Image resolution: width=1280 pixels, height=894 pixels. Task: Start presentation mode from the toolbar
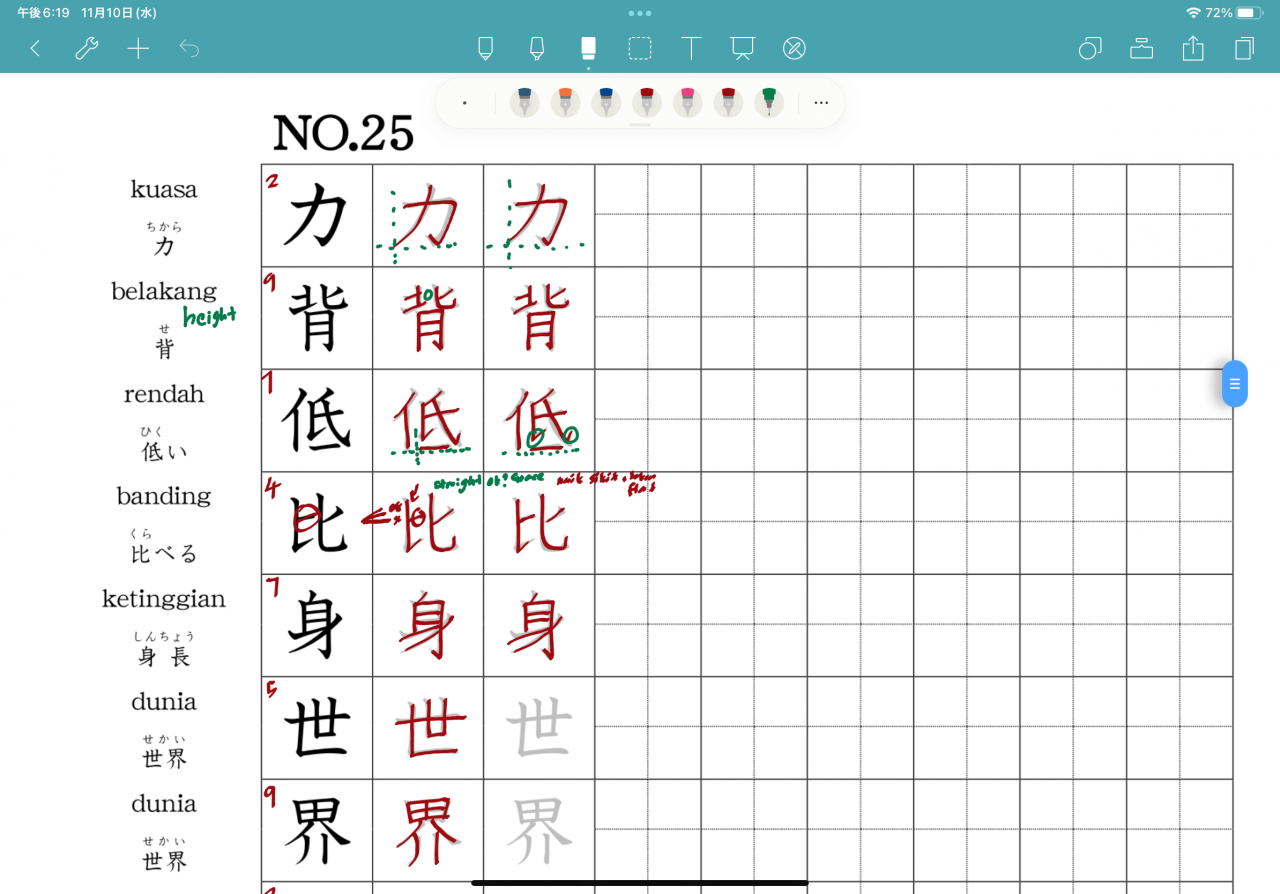click(742, 48)
